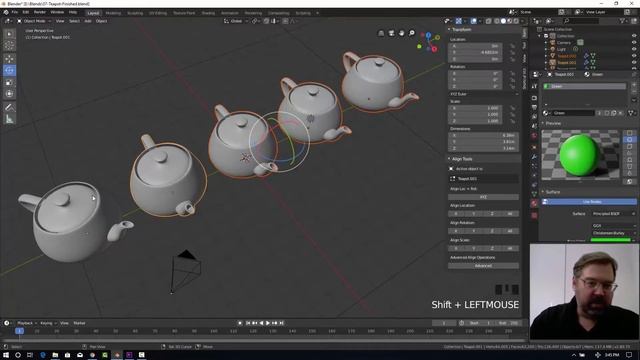Open Output properties tab icon
Viewport: 640px width, 360px height.
[x=534, y=107]
